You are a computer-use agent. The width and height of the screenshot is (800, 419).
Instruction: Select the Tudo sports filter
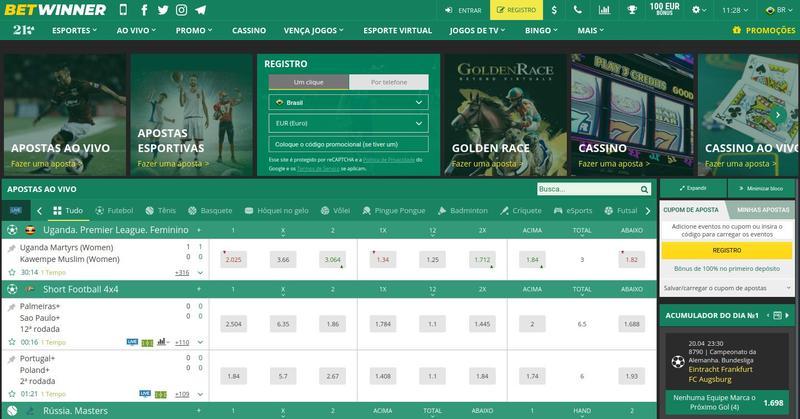[68, 211]
